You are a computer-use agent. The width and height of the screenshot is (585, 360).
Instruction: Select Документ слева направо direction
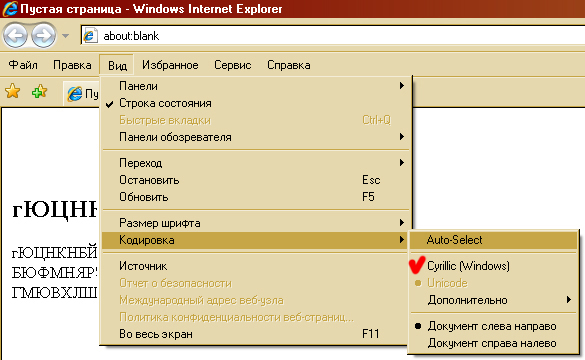click(493, 326)
